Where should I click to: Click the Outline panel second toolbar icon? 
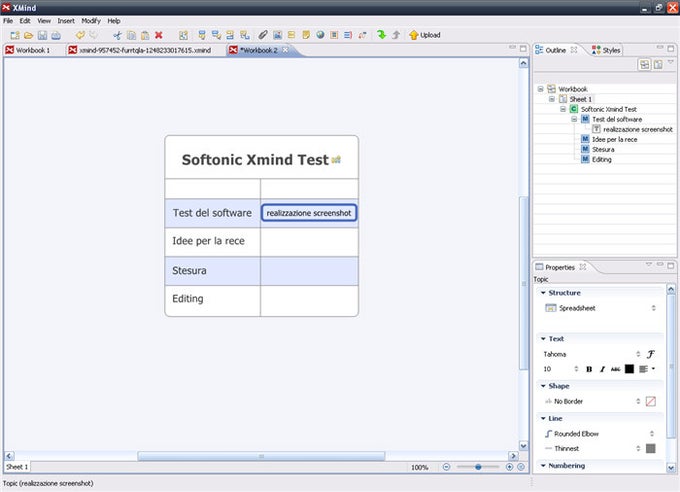658,65
